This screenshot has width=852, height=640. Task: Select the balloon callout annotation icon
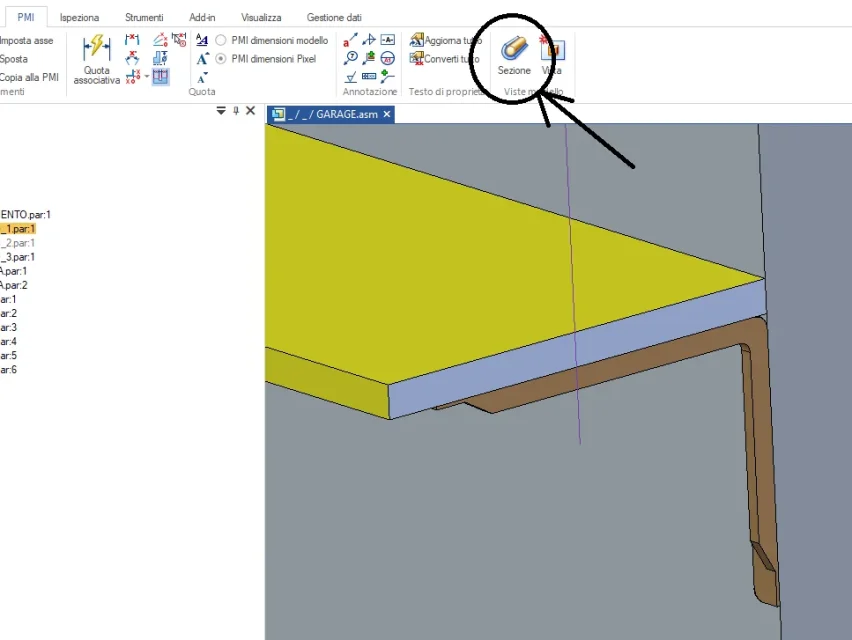click(x=351, y=58)
